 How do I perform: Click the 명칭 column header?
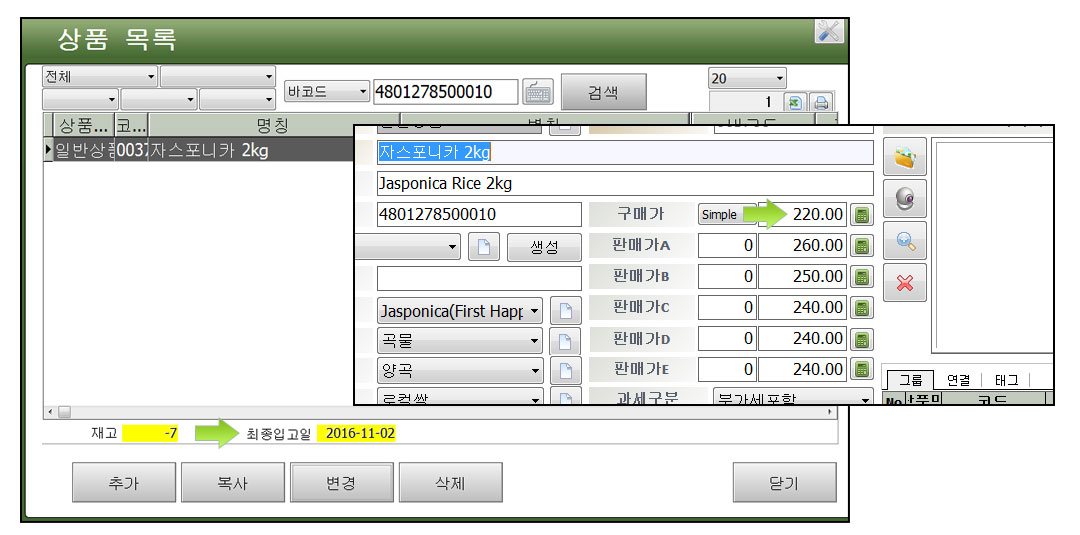click(271, 125)
